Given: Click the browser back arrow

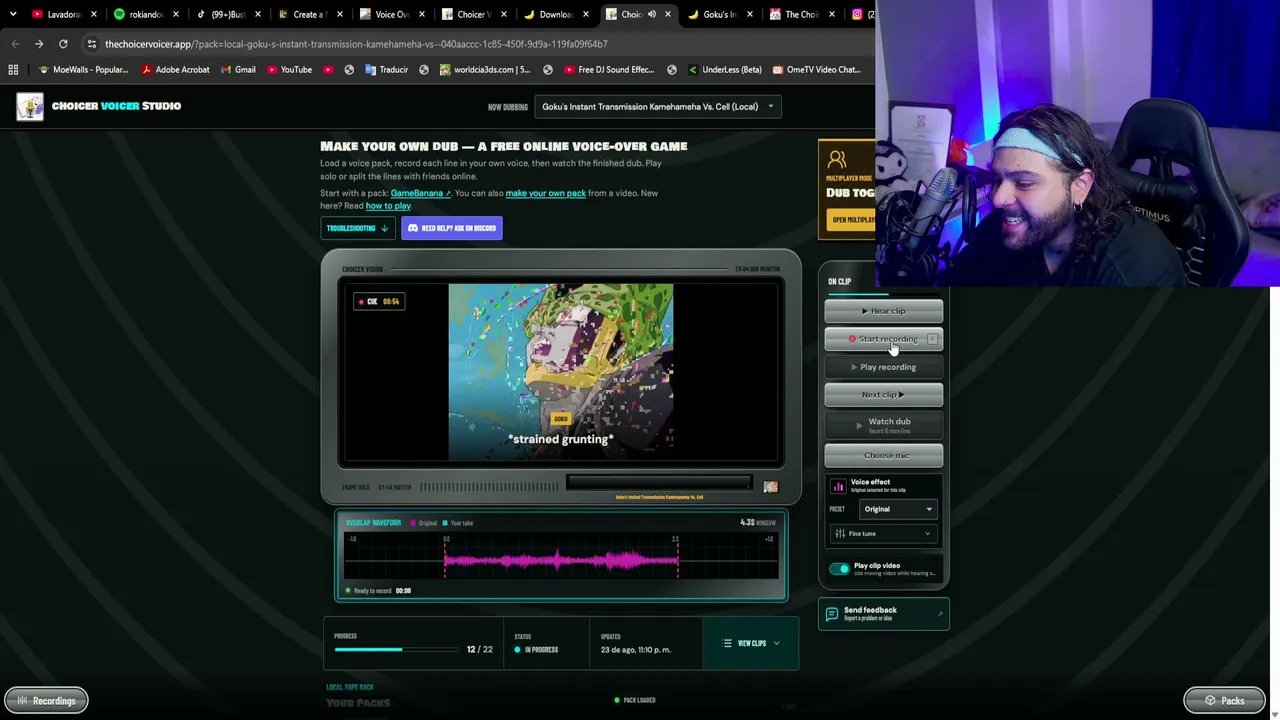Looking at the screenshot, I should [x=15, y=44].
